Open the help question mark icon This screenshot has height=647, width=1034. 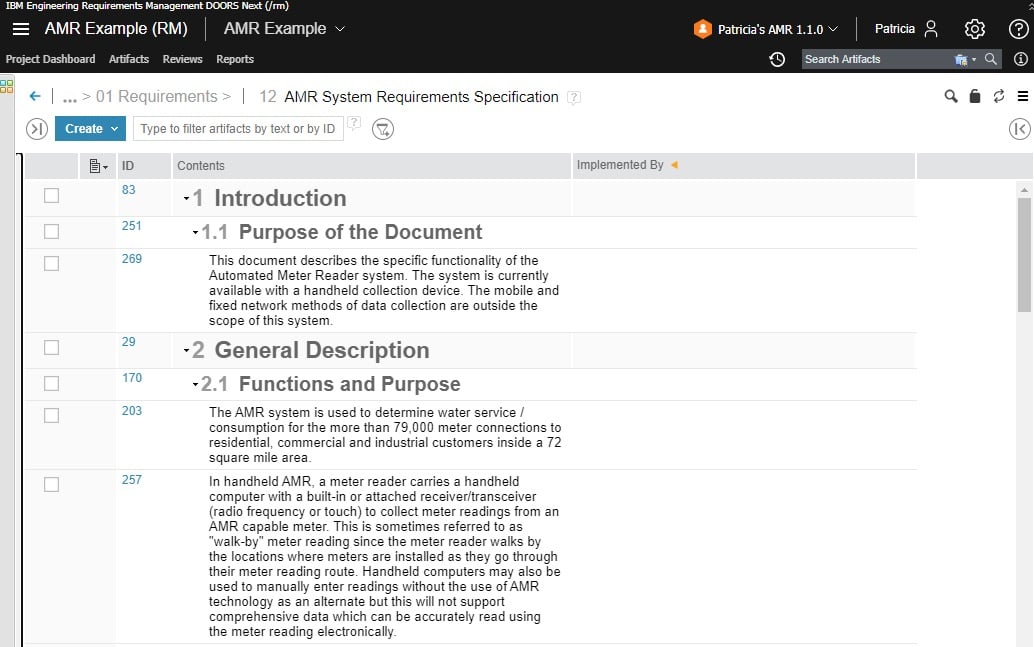coord(1017,29)
